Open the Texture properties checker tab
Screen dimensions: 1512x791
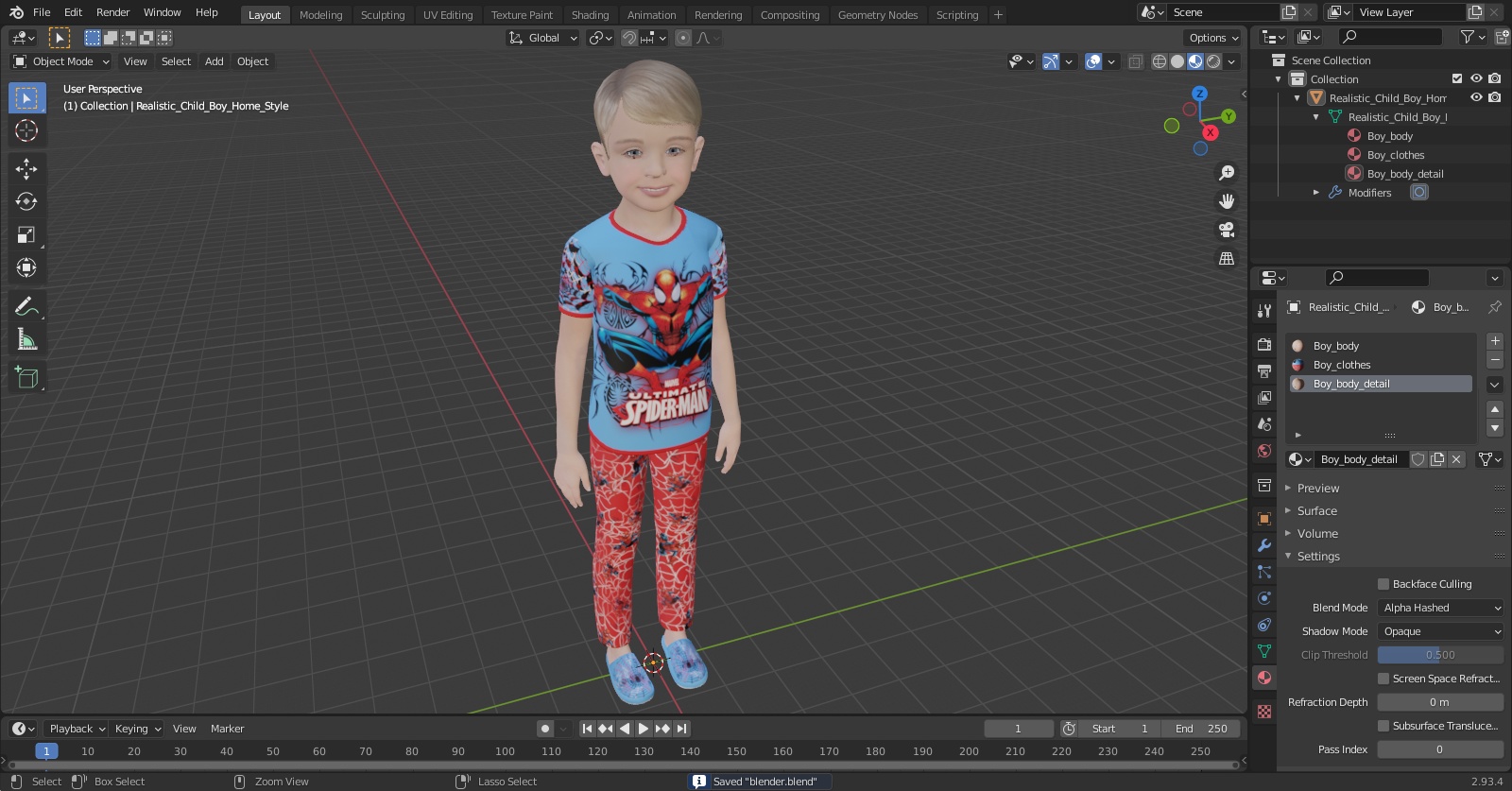click(1264, 712)
